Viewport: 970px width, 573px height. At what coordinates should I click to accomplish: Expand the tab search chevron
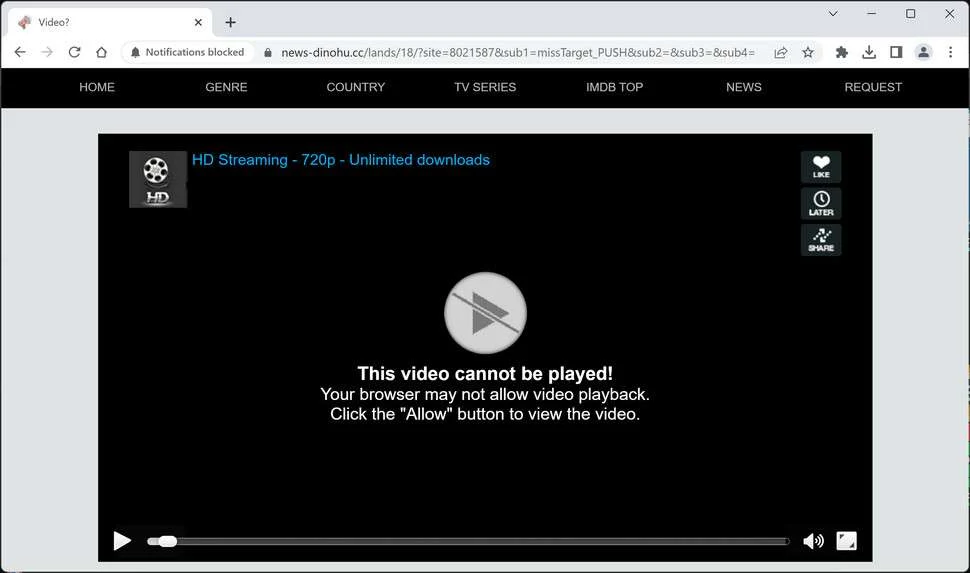pos(833,14)
